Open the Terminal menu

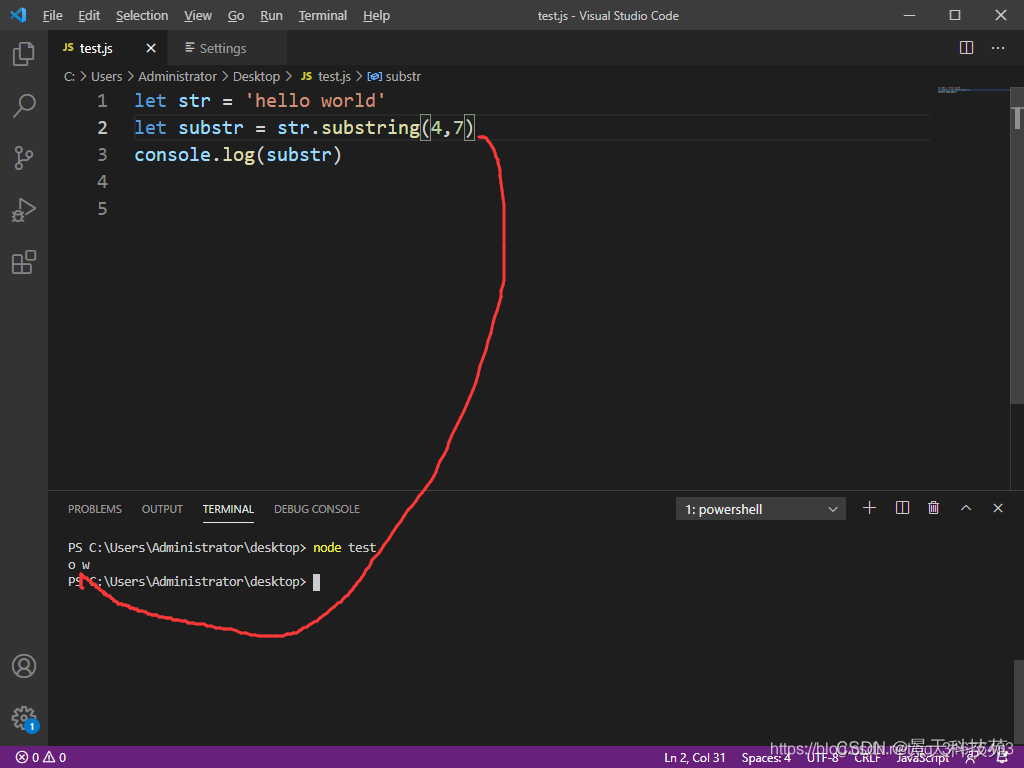pos(323,16)
